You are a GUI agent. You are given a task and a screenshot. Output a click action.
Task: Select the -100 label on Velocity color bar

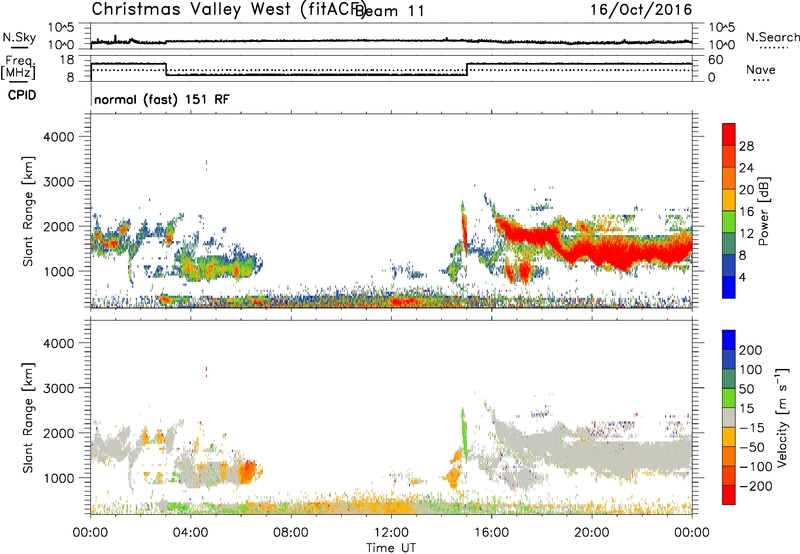(756, 467)
